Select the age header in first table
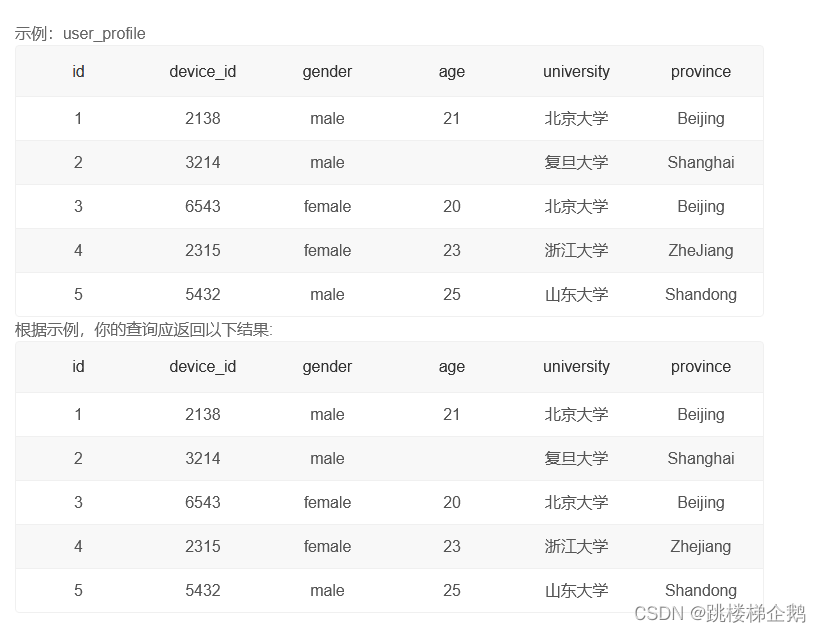Screen dimensions: 821x632 (x=451, y=71)
